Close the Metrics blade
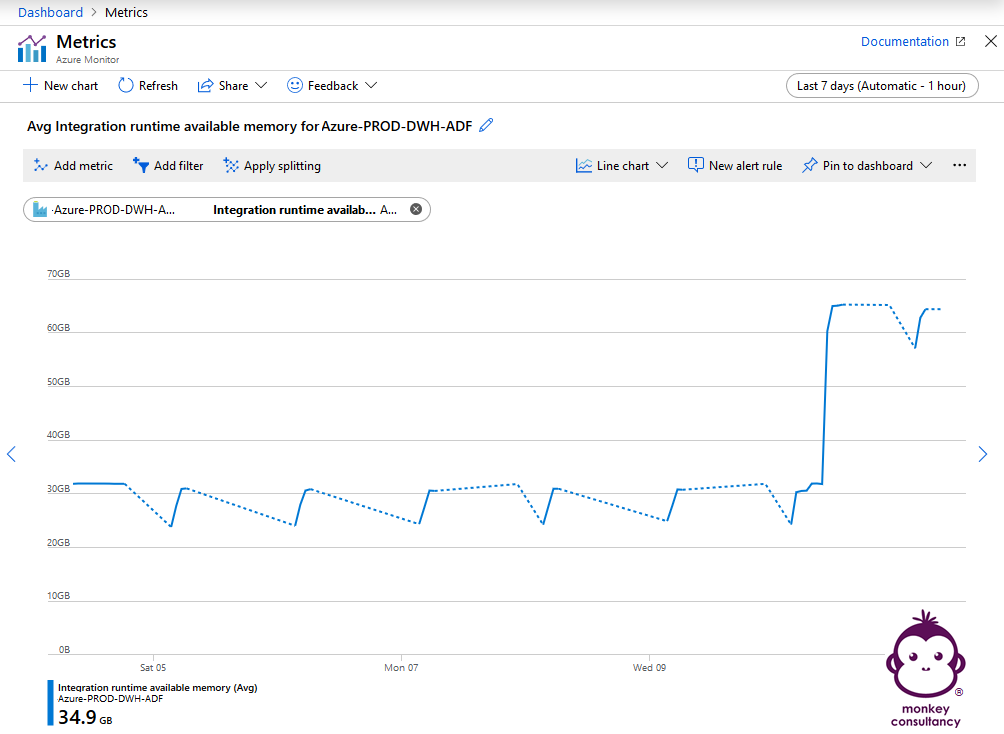Image resolution: width=1004 pixels, height=734 pixels. click(991, 42)
